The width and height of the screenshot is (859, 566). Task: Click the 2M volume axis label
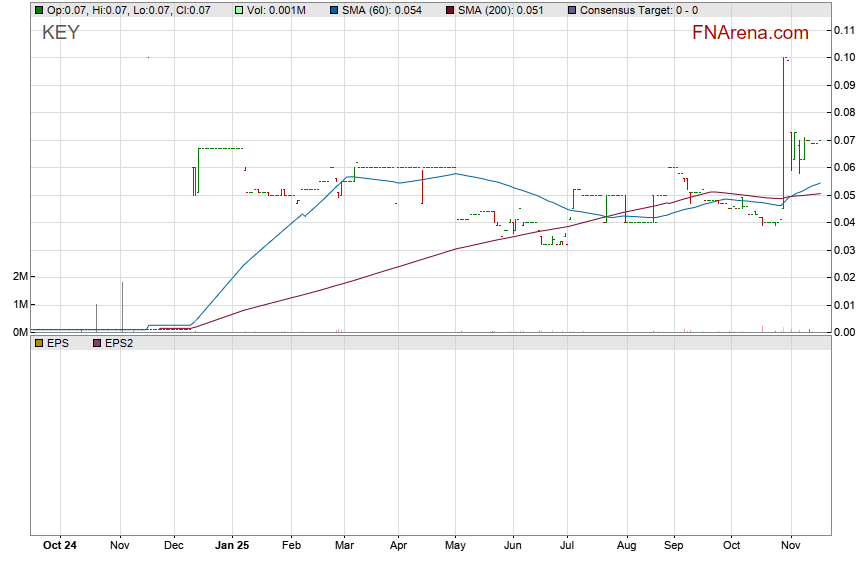tap(18, 277)
